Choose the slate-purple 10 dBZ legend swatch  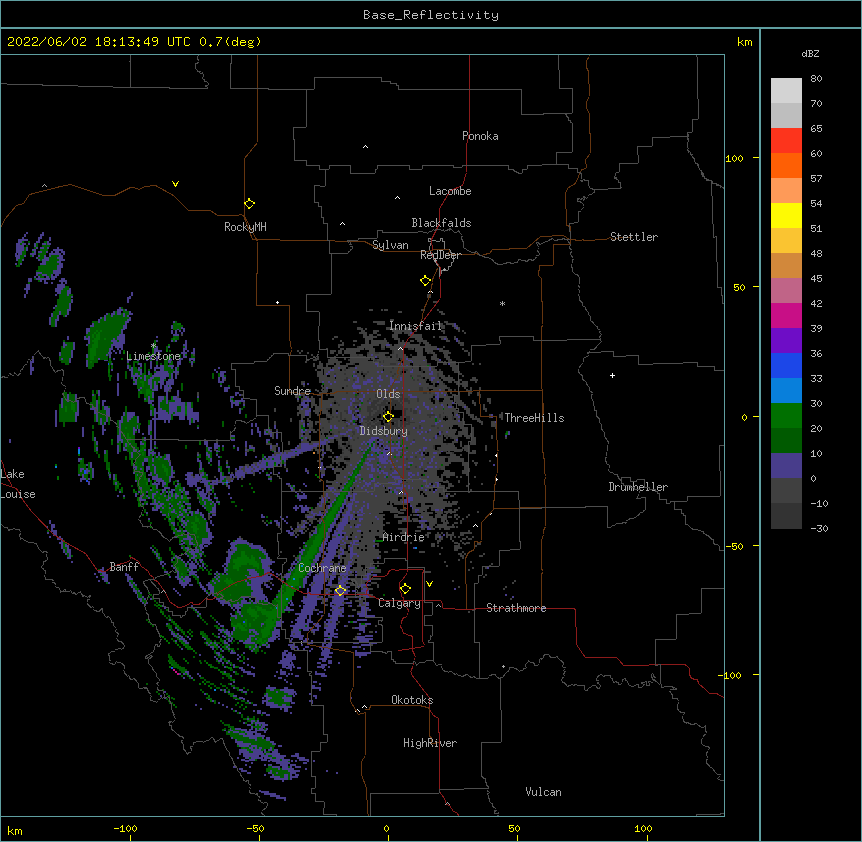pos(786,466)
